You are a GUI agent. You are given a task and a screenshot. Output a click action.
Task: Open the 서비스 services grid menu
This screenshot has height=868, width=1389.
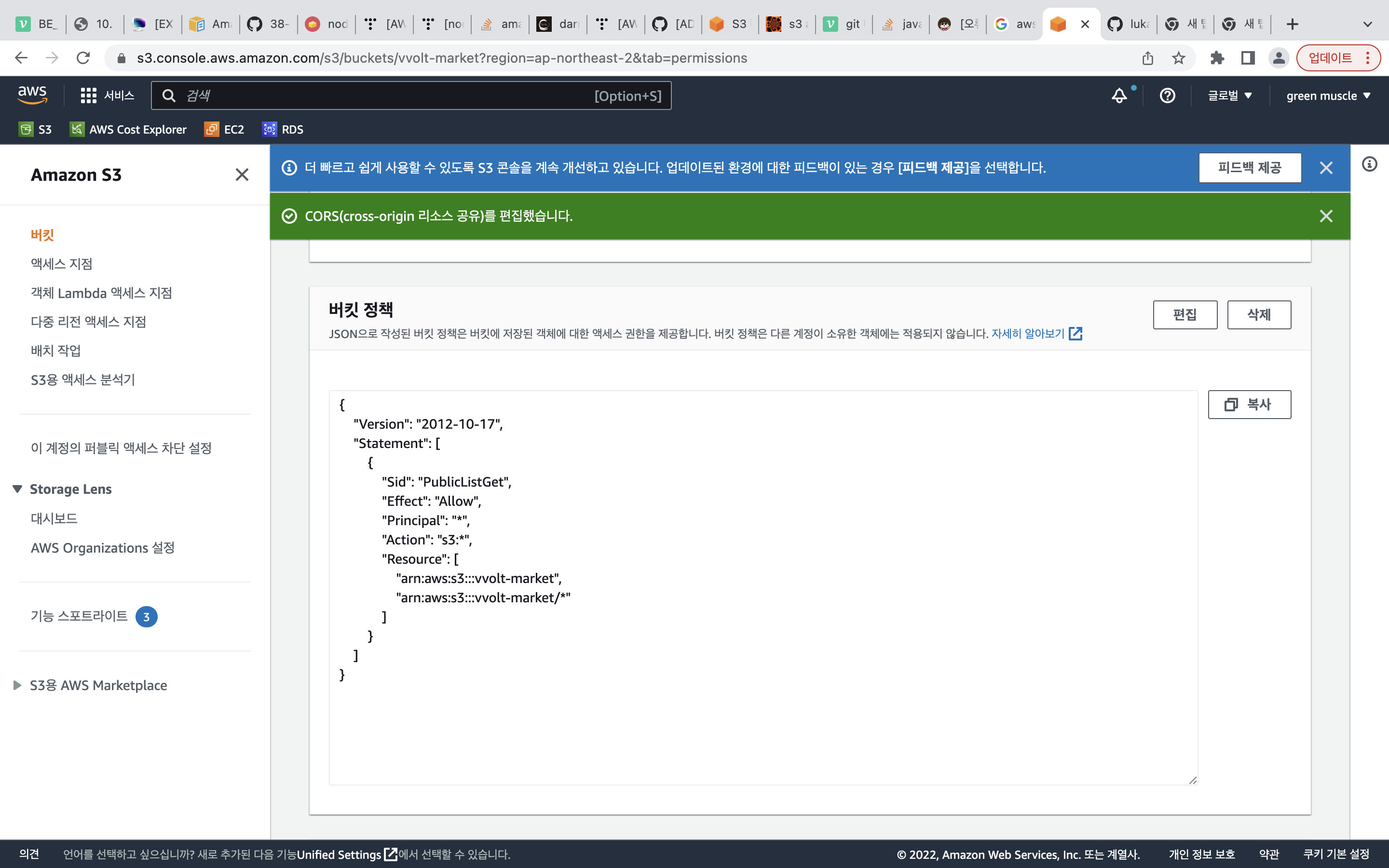[108, 95]
